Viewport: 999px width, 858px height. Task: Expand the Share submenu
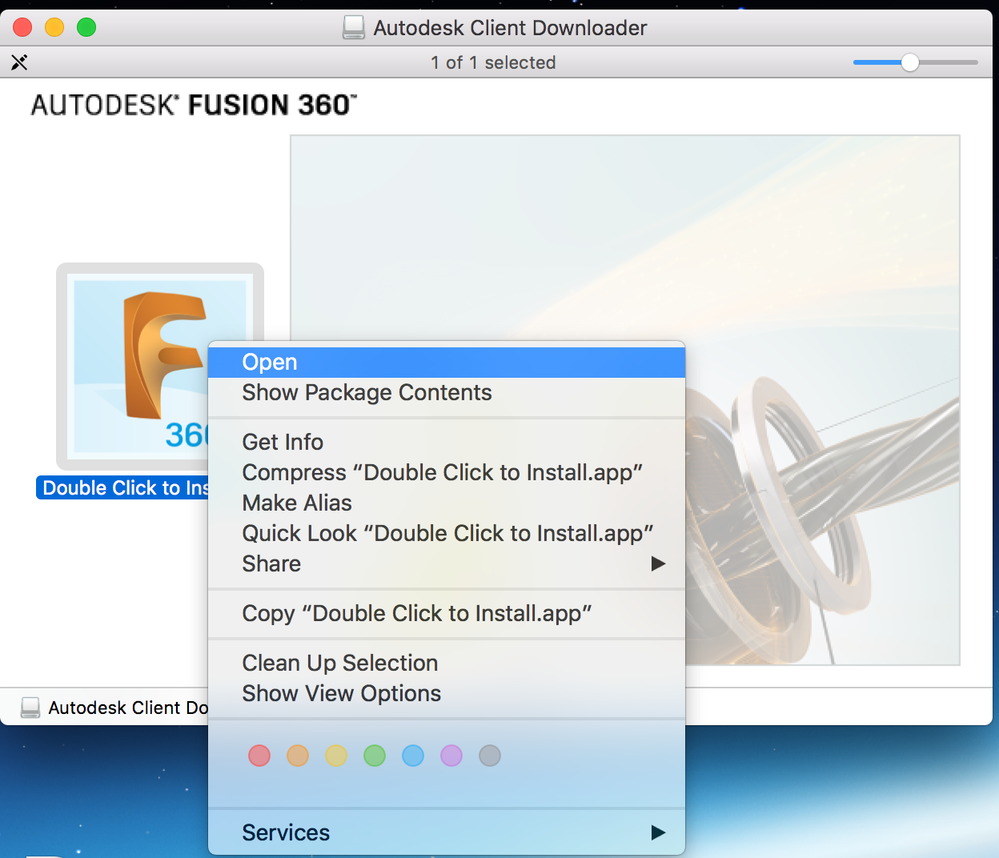(447, 564)
